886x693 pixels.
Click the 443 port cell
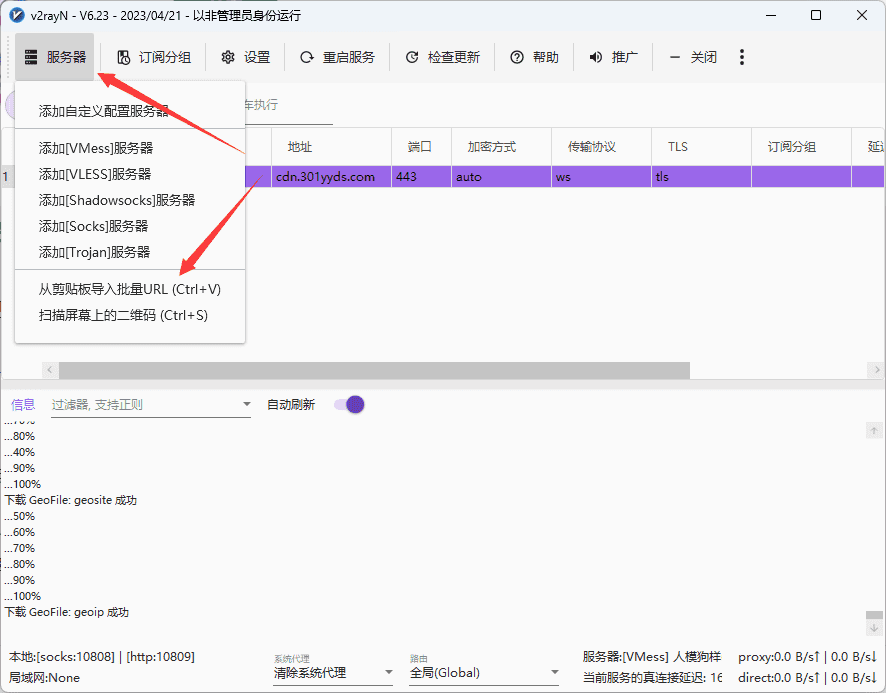click(x=422, y=177)
